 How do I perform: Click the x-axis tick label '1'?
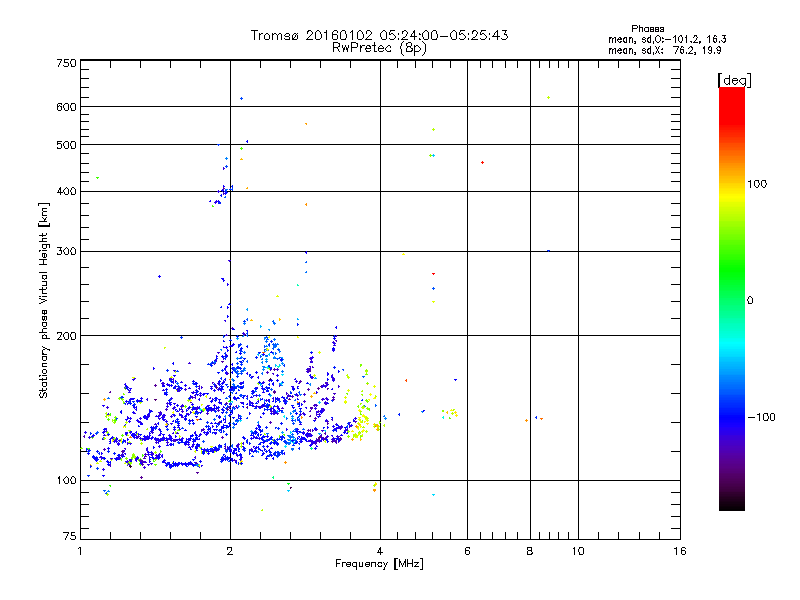coord(80,551)
